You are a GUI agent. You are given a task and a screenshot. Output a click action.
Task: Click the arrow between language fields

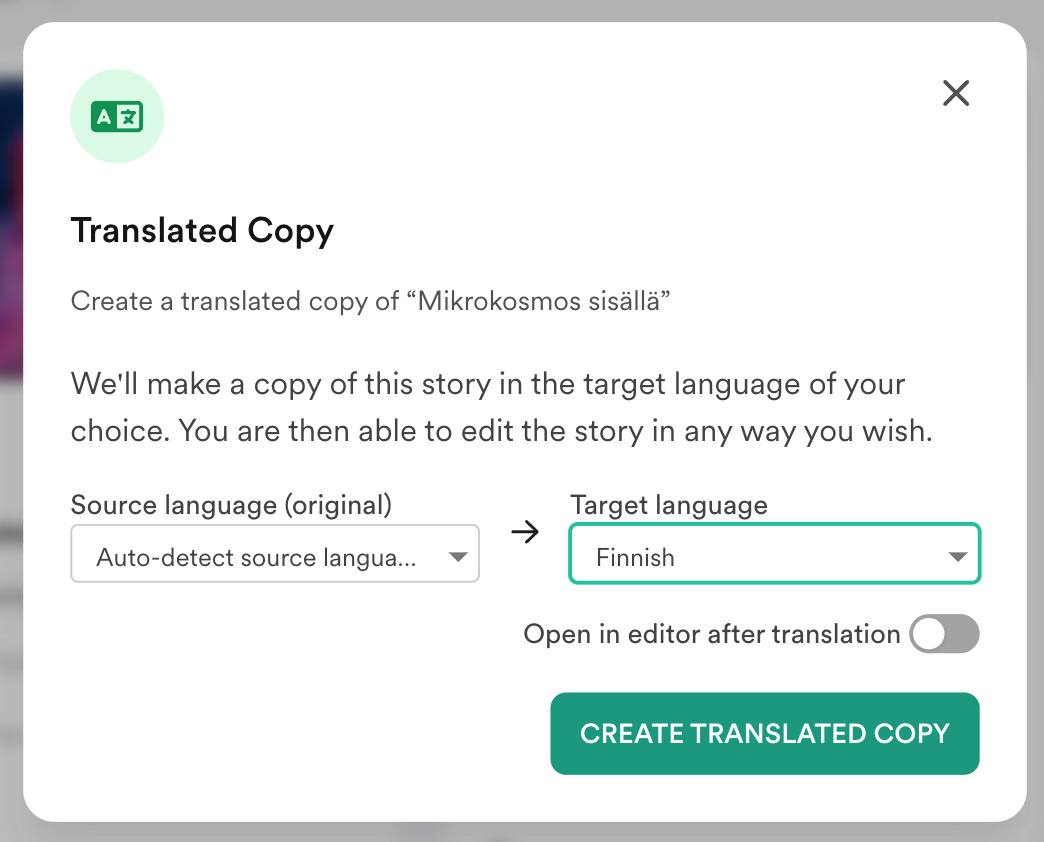[525, 533]
